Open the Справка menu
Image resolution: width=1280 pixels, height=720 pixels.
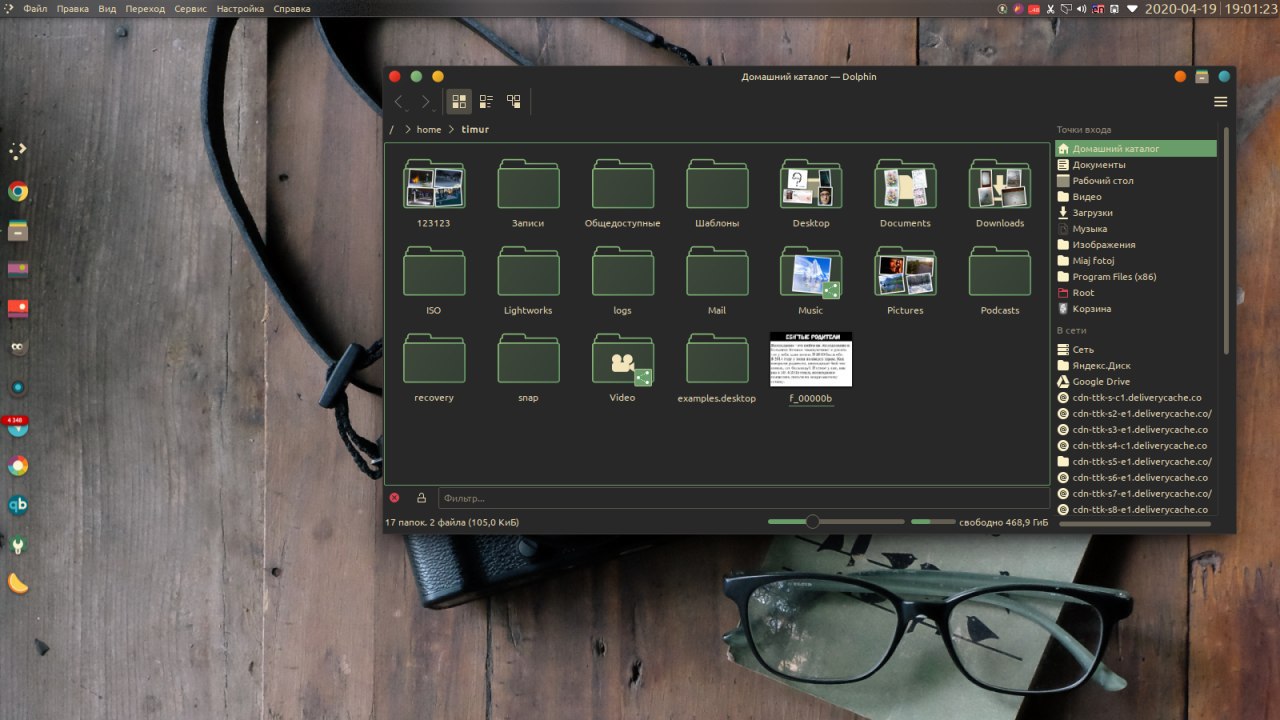[291, 9]
